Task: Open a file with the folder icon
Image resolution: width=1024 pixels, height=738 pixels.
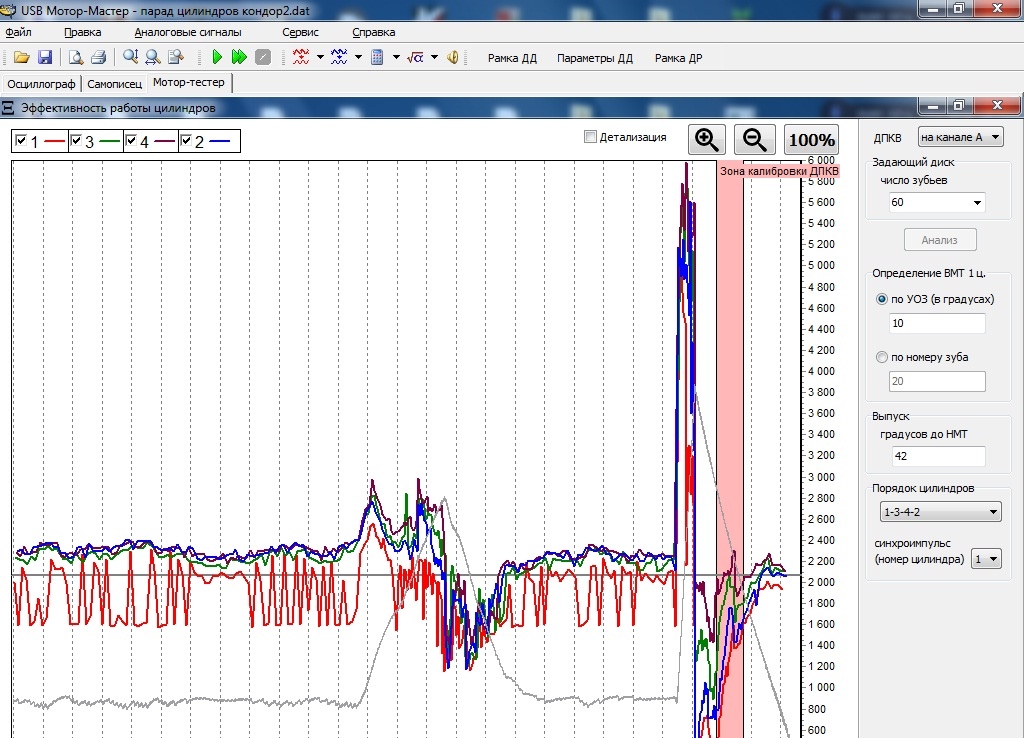Action: pos(22,57)
